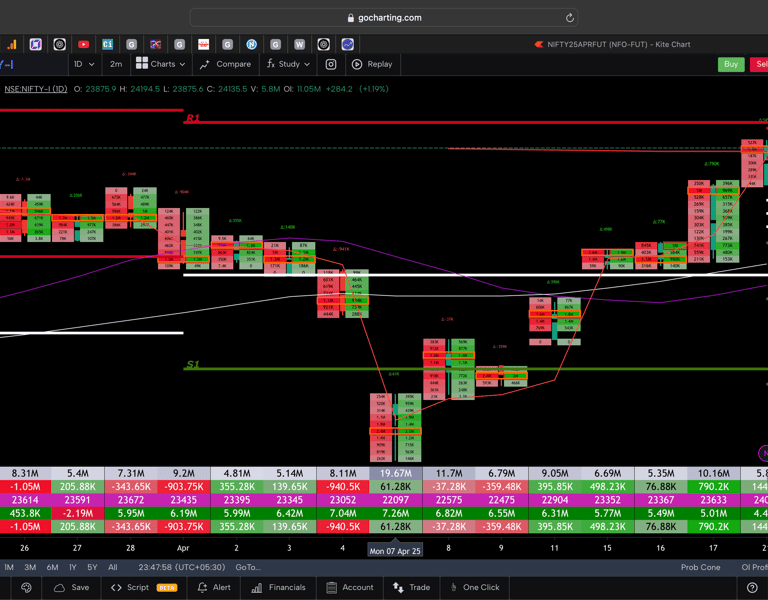This screenshot has width=768, height=600.
Task: Open the help question-mark icon
Action: point(752,587)
